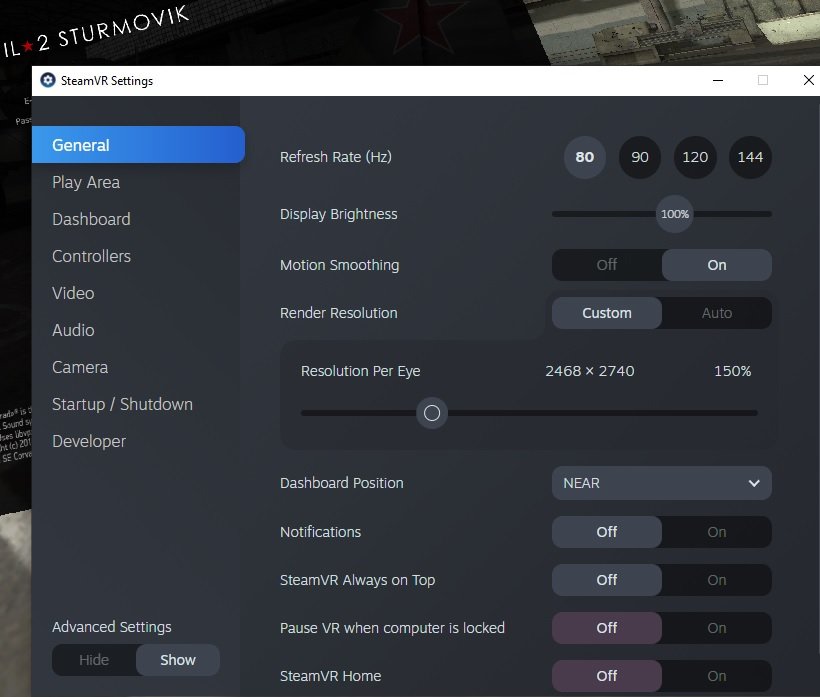Set Render Resolution to Auto
Screen dimensions: 820x697
(716, 313)
